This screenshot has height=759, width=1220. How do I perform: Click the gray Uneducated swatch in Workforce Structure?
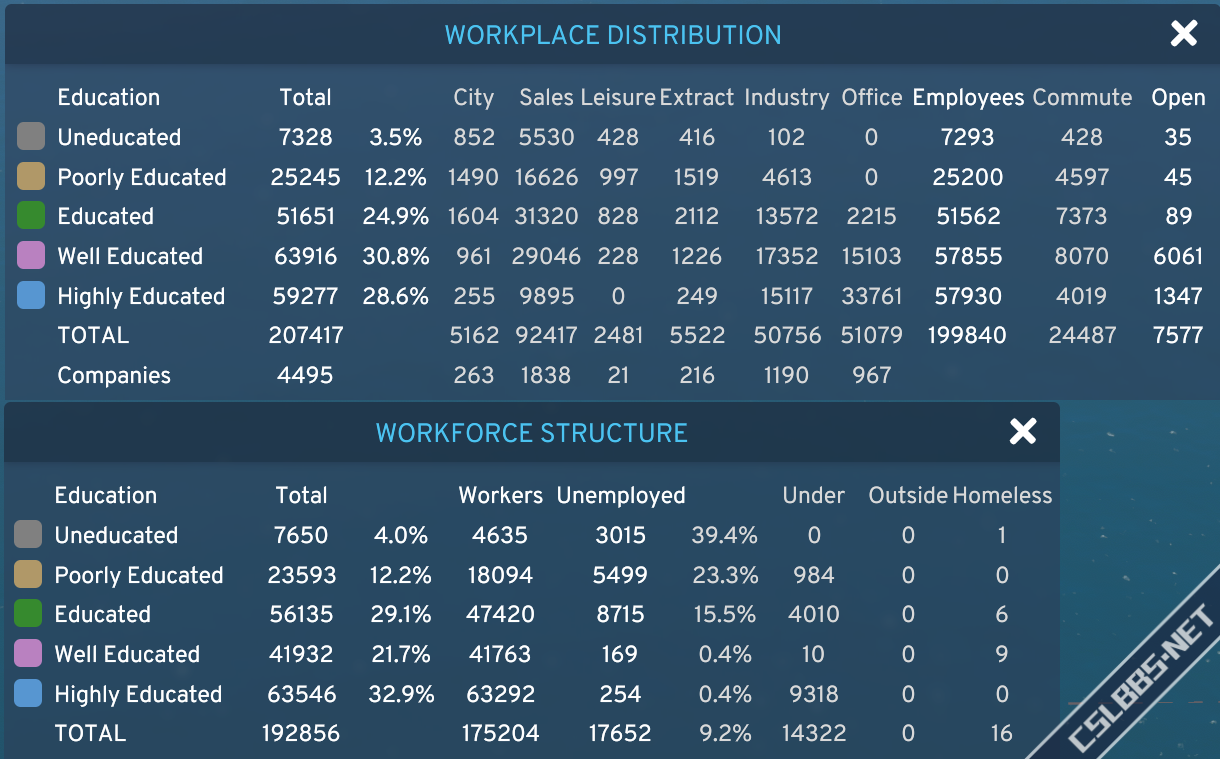[x=28, y=535]
